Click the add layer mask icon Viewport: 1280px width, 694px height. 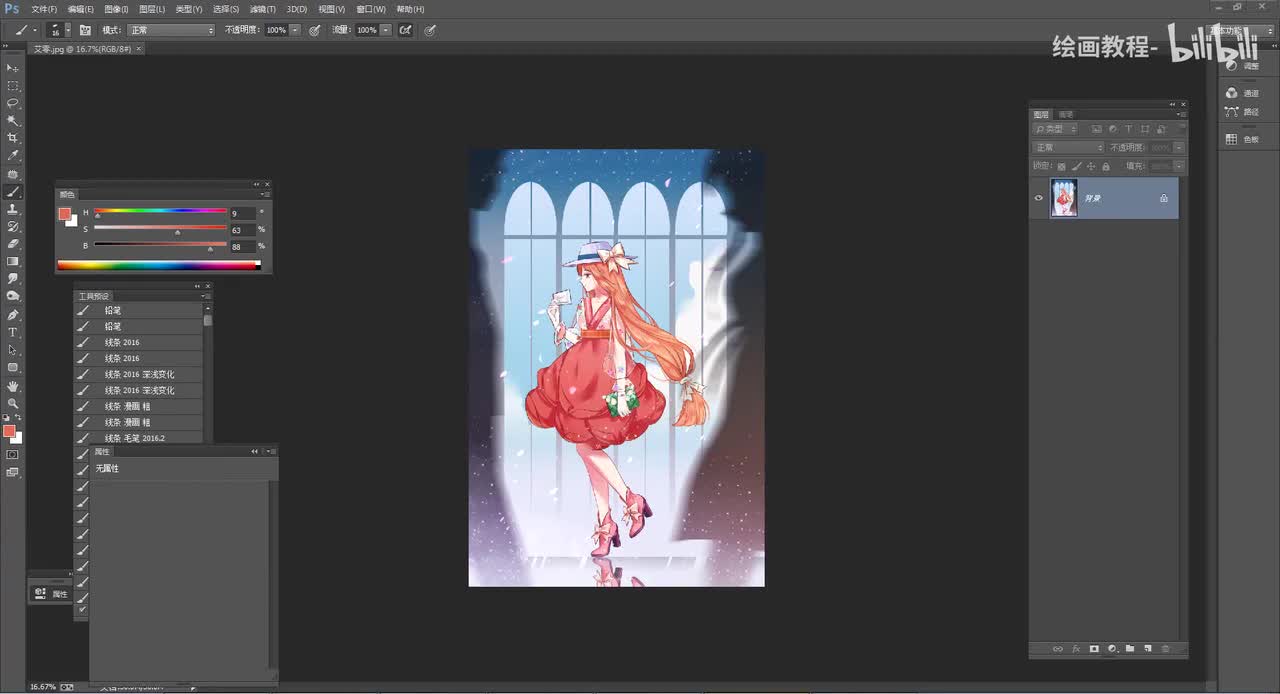(1094, 649)
